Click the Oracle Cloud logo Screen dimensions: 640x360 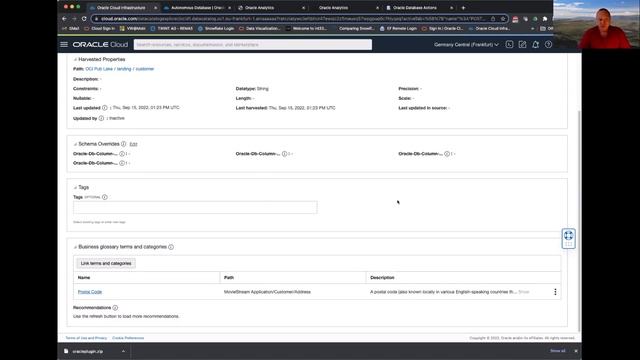click(100, 44)
